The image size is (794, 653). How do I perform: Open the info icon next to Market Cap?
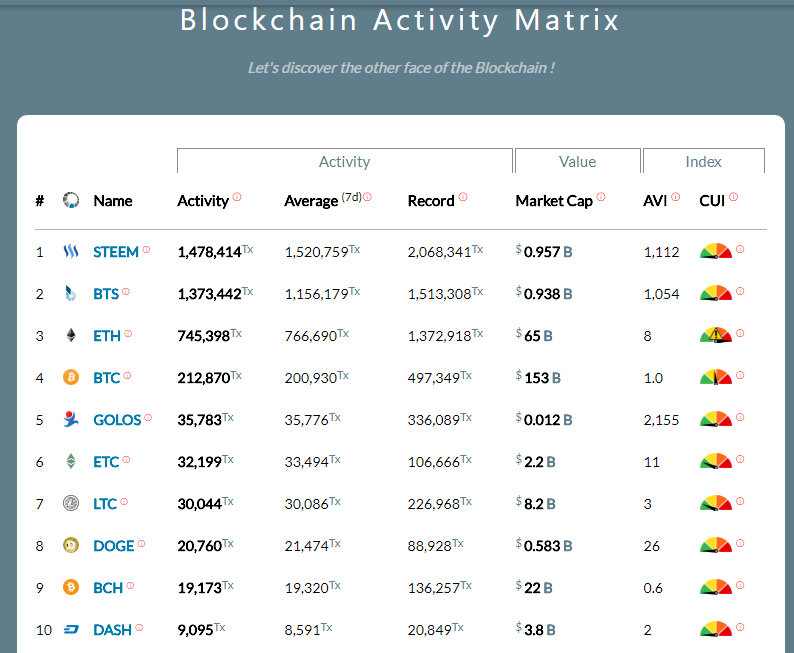pyautogui.click(x=601, y=196)
